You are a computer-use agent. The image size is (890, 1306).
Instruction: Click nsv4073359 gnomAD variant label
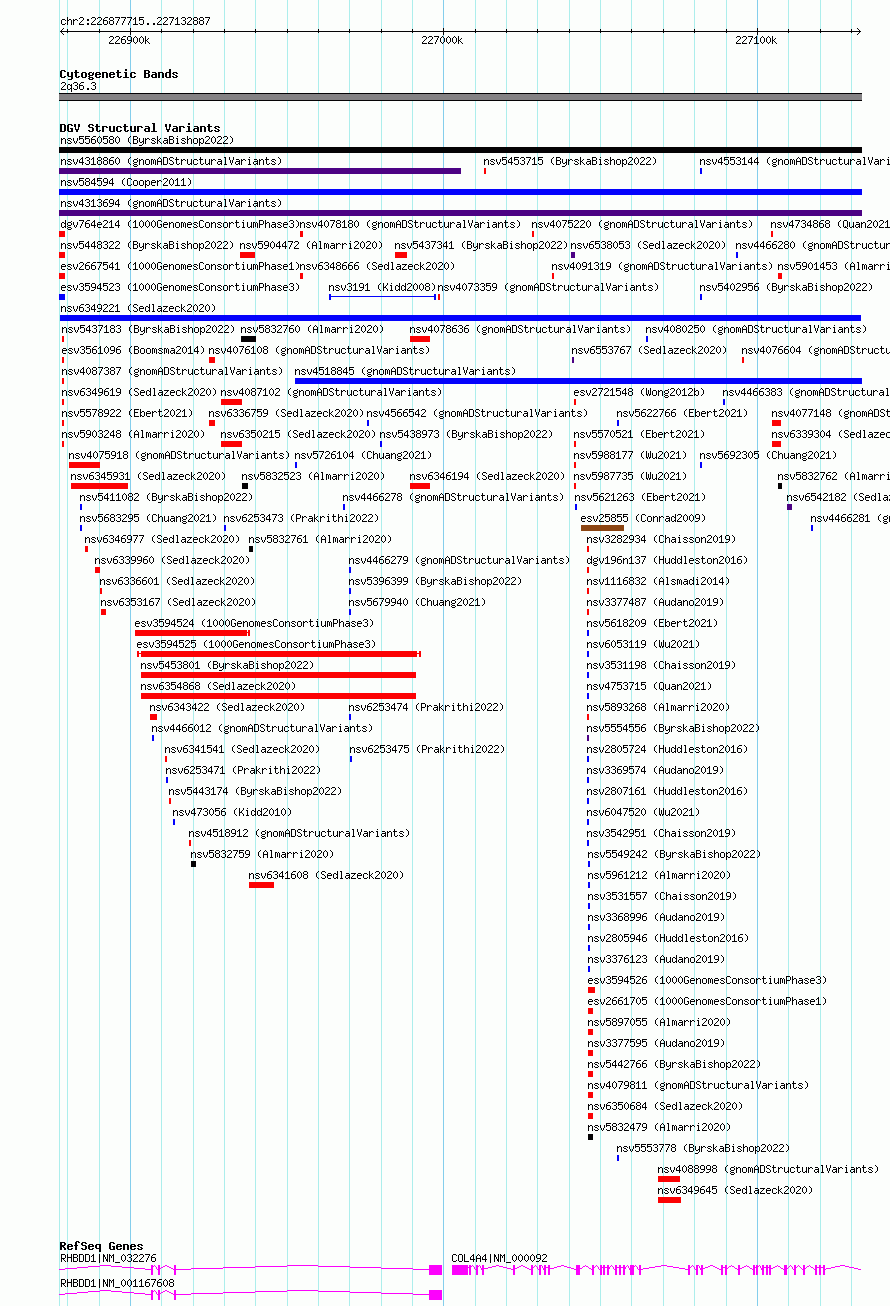(x=548, y=288)
